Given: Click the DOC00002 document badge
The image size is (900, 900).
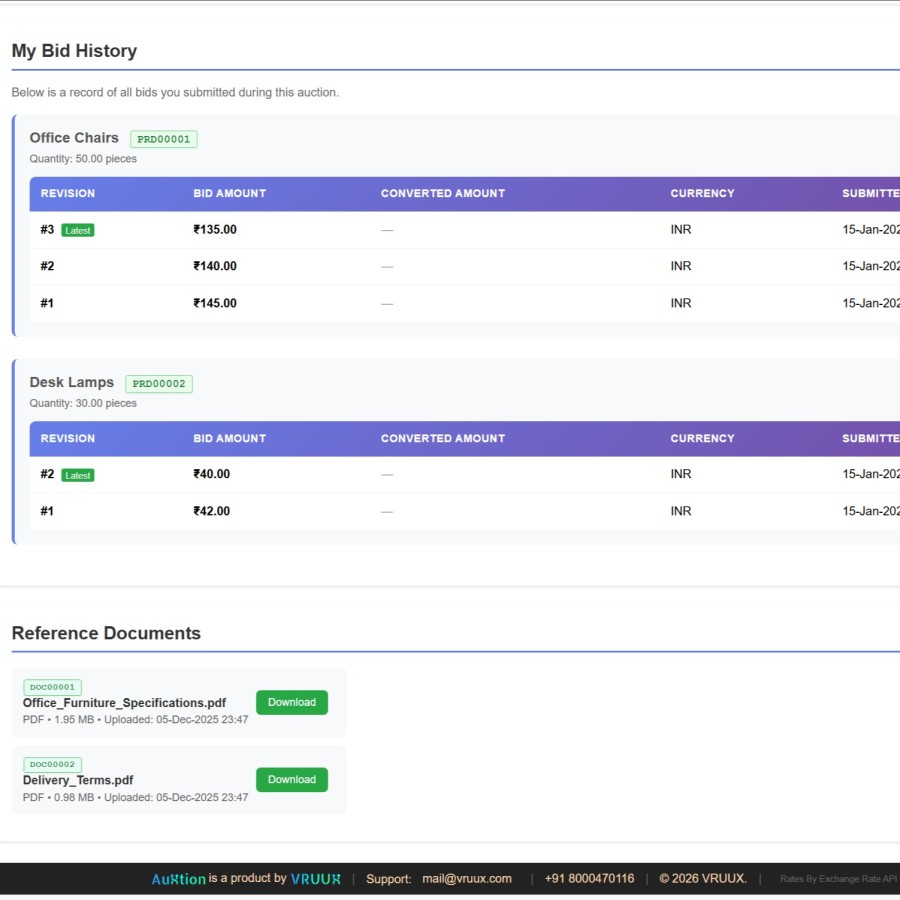Looking at the screenshot, I should [x=52, y=764].
